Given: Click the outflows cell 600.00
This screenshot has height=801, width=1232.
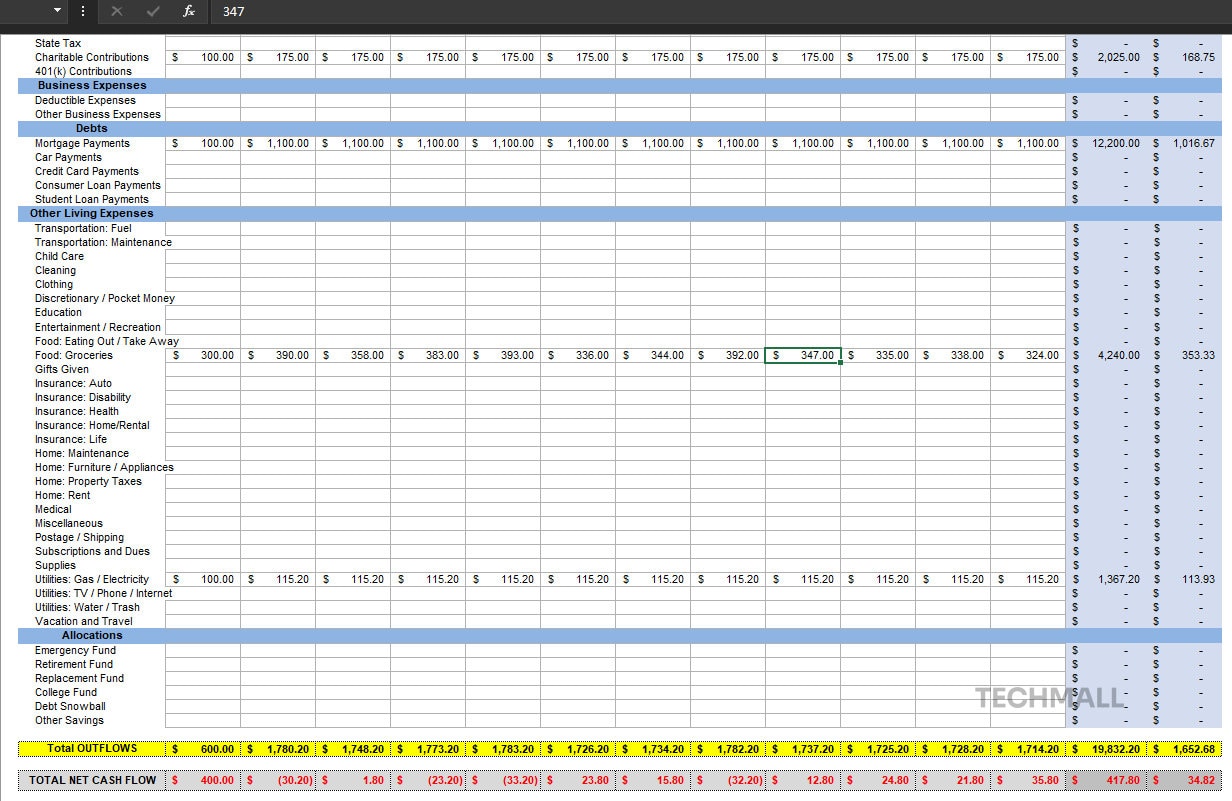Looking at the screenshot, I should pyautogui.click(x=203, y=749).
